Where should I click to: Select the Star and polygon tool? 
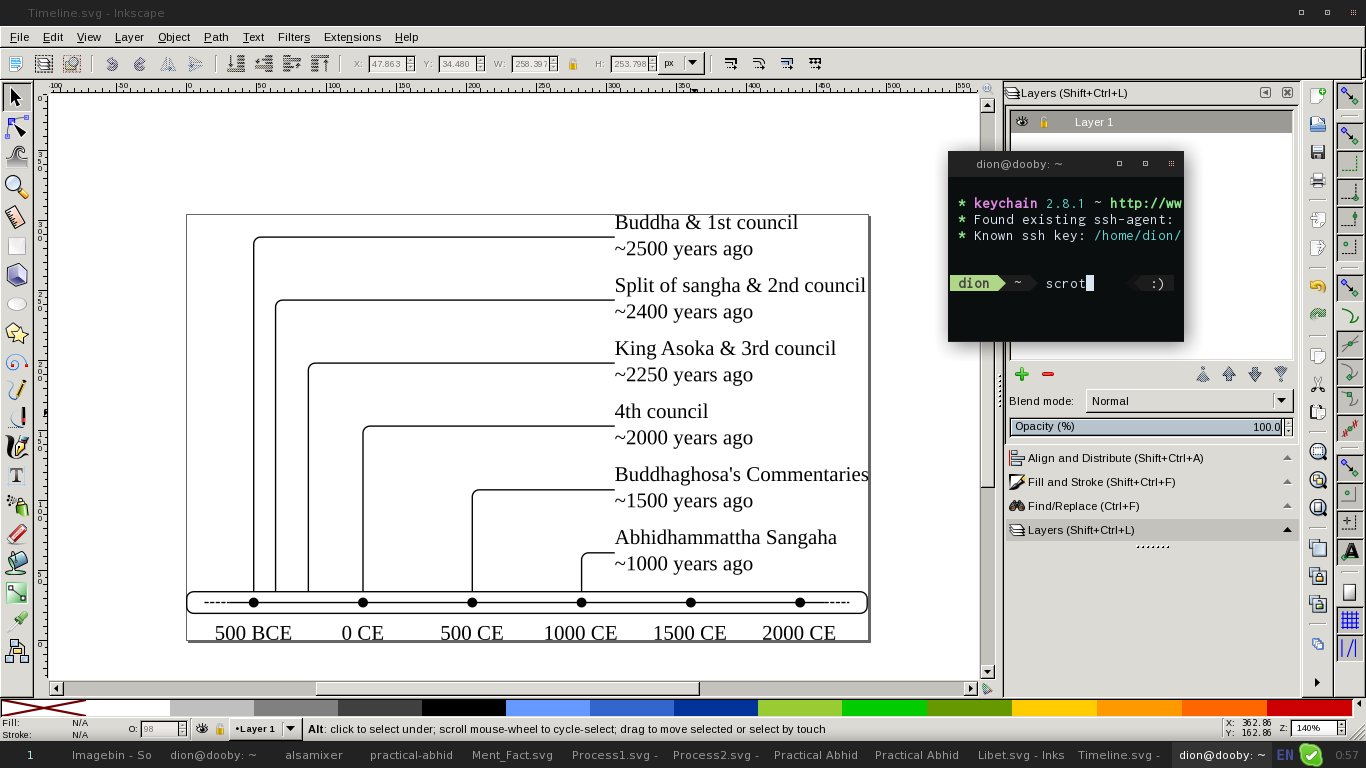pyautogui.click(x=16, y=332)
